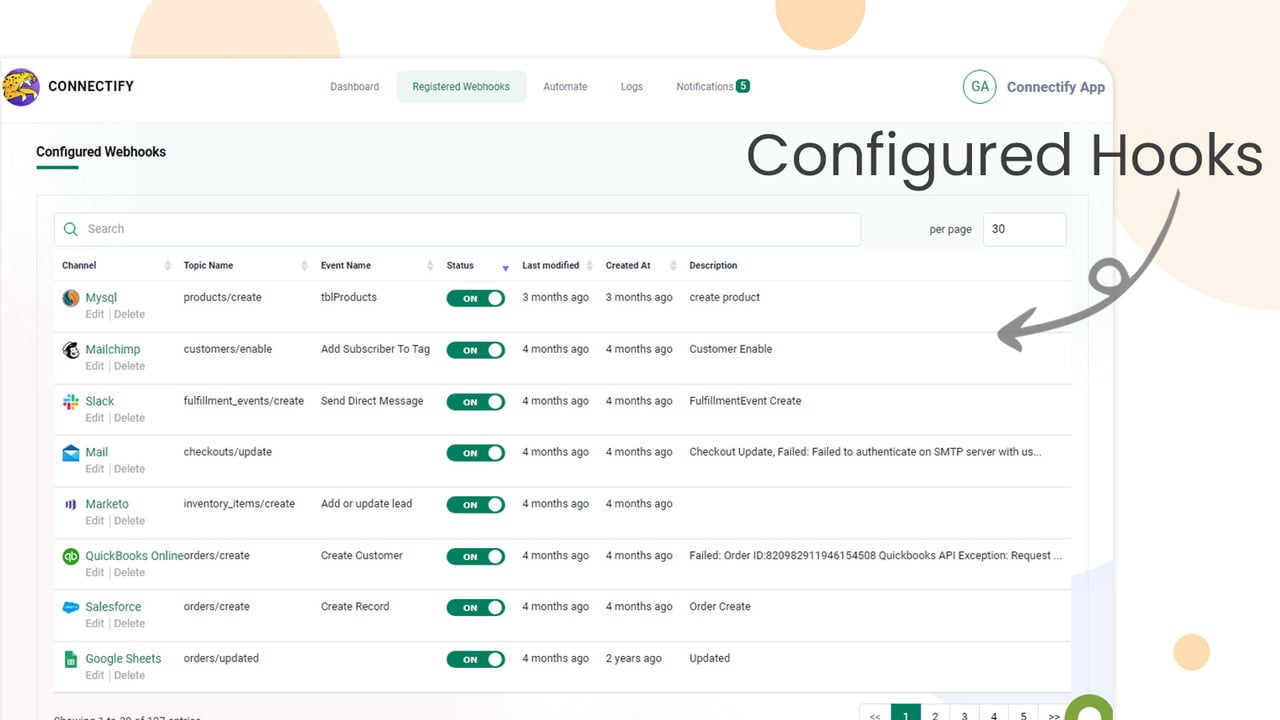
Task: Click the '2 years ago' created cell
Action: click(x=634, y=658)
